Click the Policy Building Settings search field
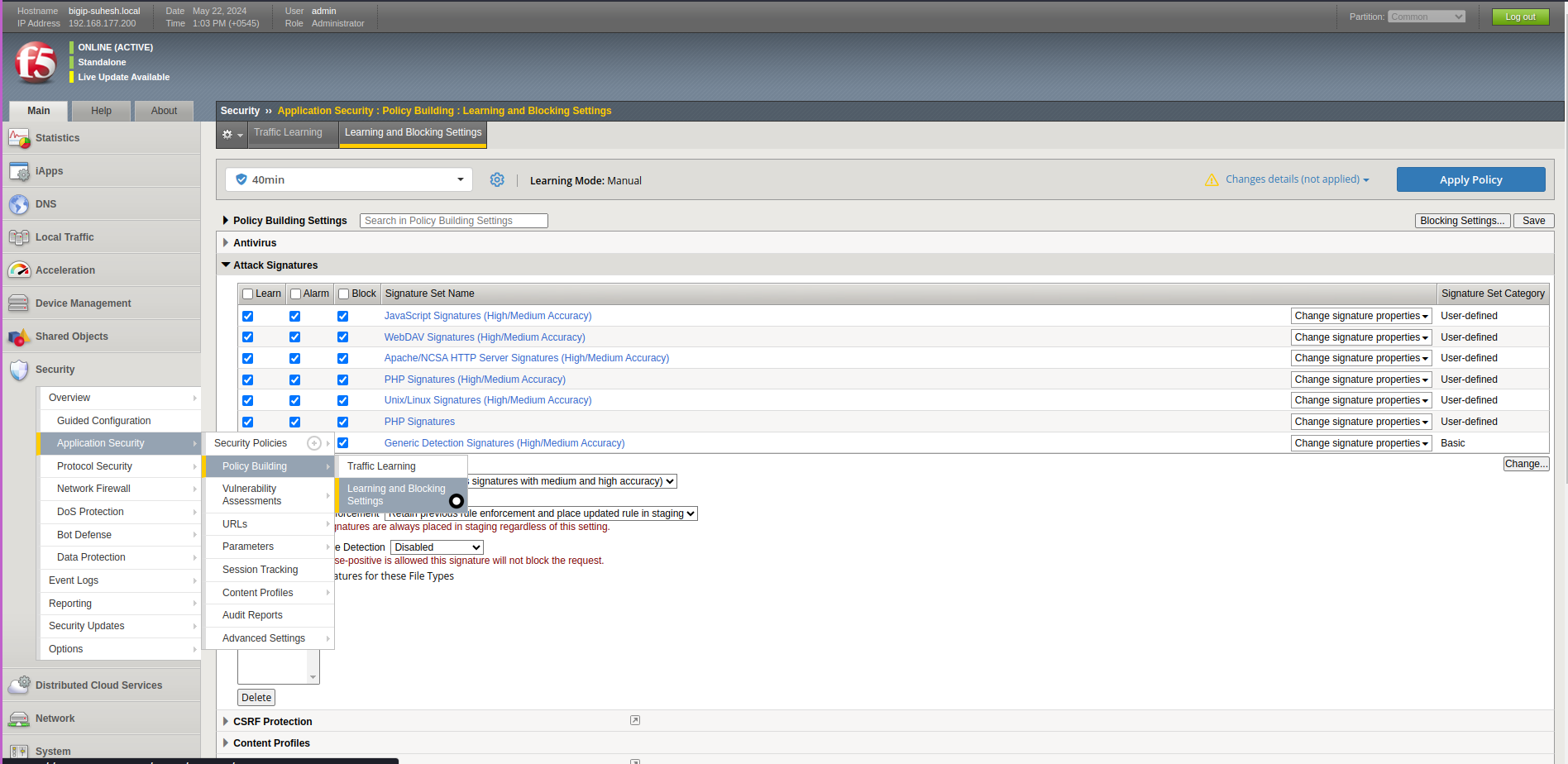Screen dimensions: 1568x764 453,221
